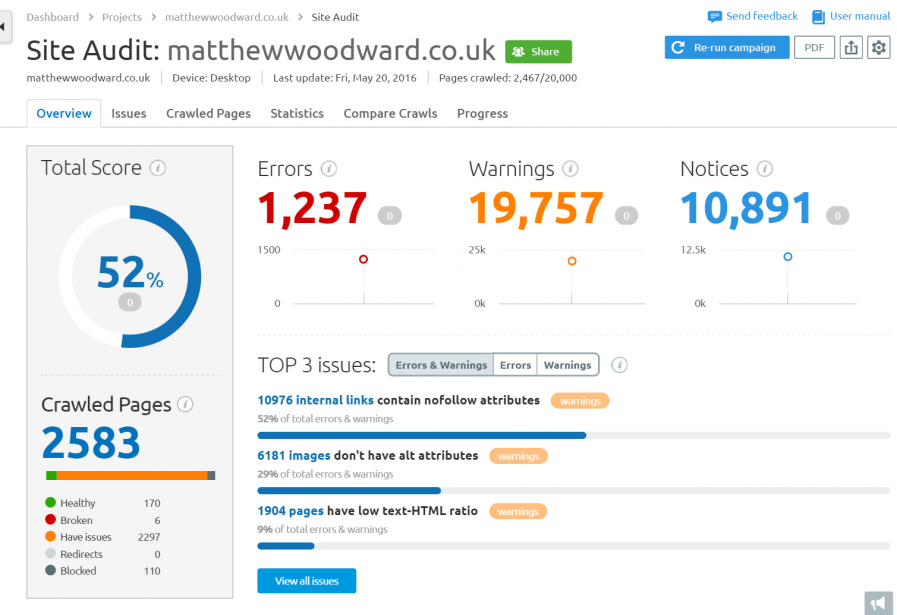Click the 1,237 errors count
The width and height of the screenshot is (897, 615).
312,208
